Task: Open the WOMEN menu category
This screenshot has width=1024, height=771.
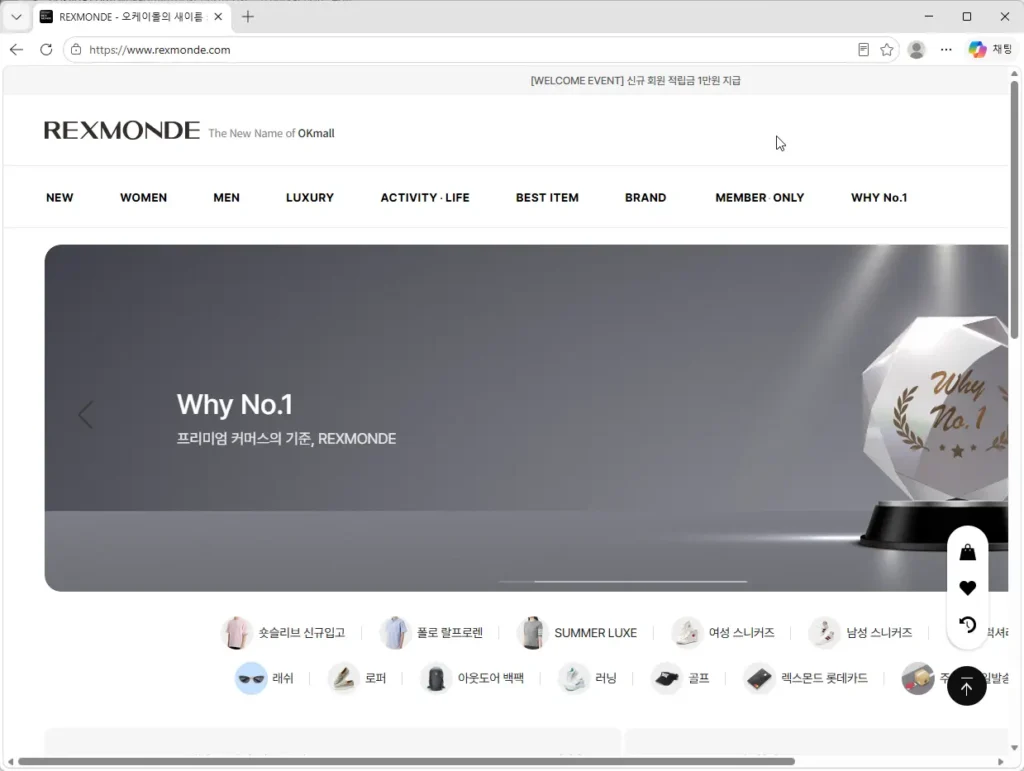Action: pos(143,198)
